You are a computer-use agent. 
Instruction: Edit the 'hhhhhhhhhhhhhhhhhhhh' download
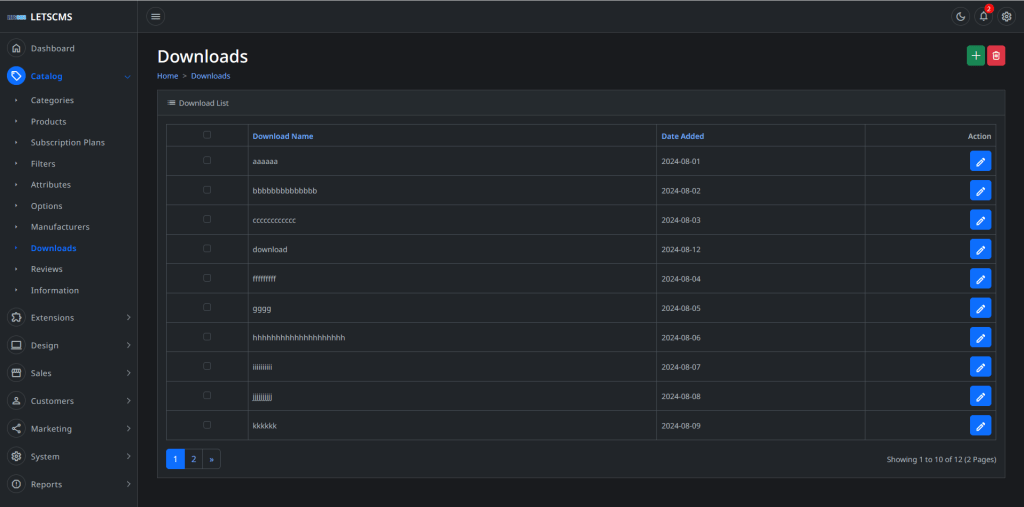coord(980,338)
